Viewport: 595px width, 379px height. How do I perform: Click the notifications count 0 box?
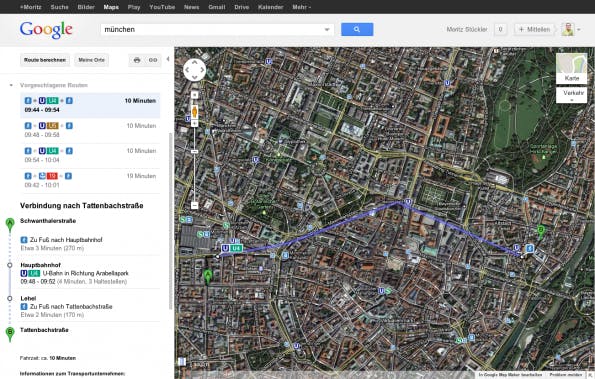click(500, 29)
